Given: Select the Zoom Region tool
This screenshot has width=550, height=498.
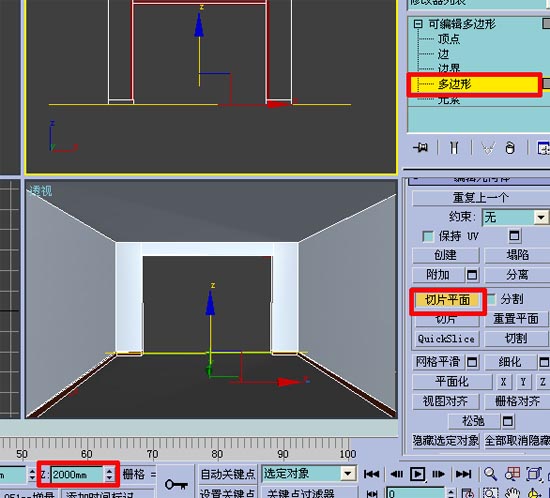Looking at the screenshot, I should (490, 493).
